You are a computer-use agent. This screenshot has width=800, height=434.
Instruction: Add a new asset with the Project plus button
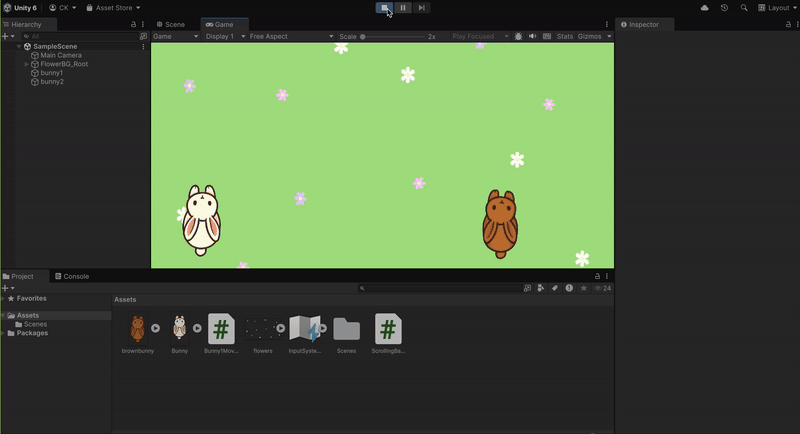click(x=8, y=288)
